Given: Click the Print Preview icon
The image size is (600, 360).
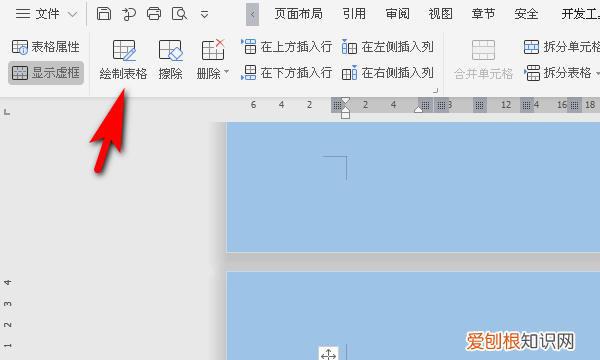Looking at the screenshot, I should click(x=179, y=14).
